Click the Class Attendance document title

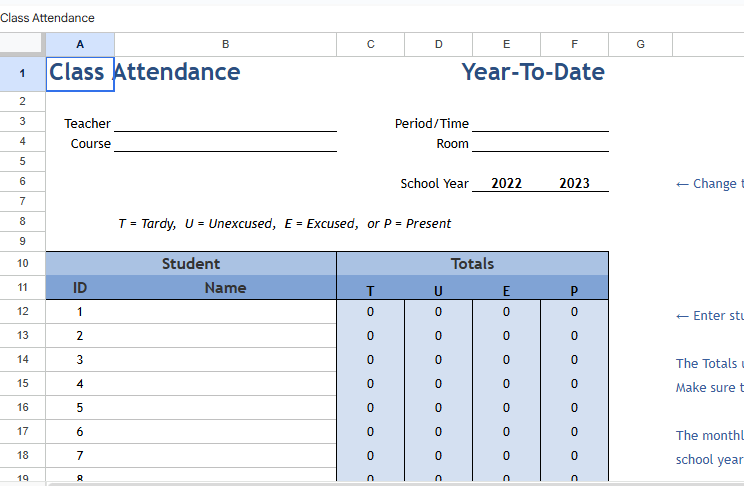pos(47,18)
